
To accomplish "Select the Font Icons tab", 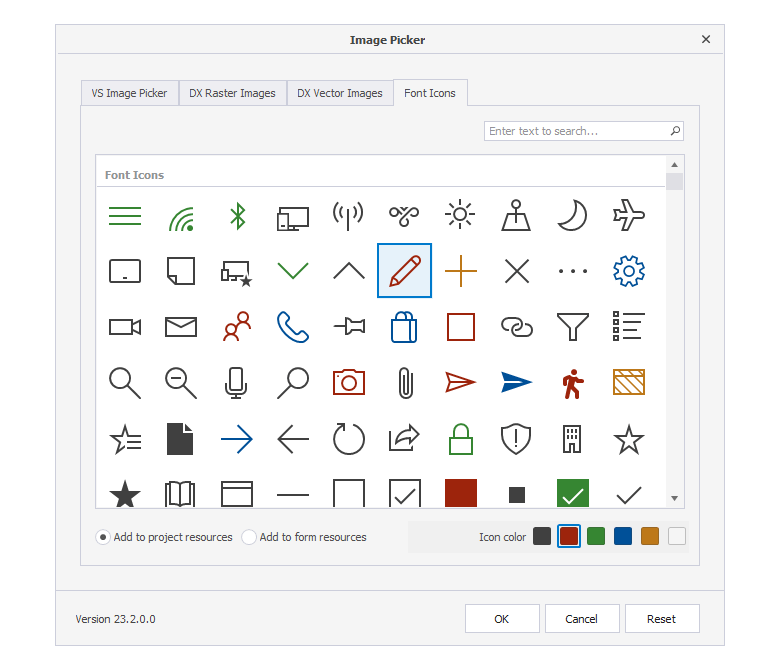I will (430, 93).
